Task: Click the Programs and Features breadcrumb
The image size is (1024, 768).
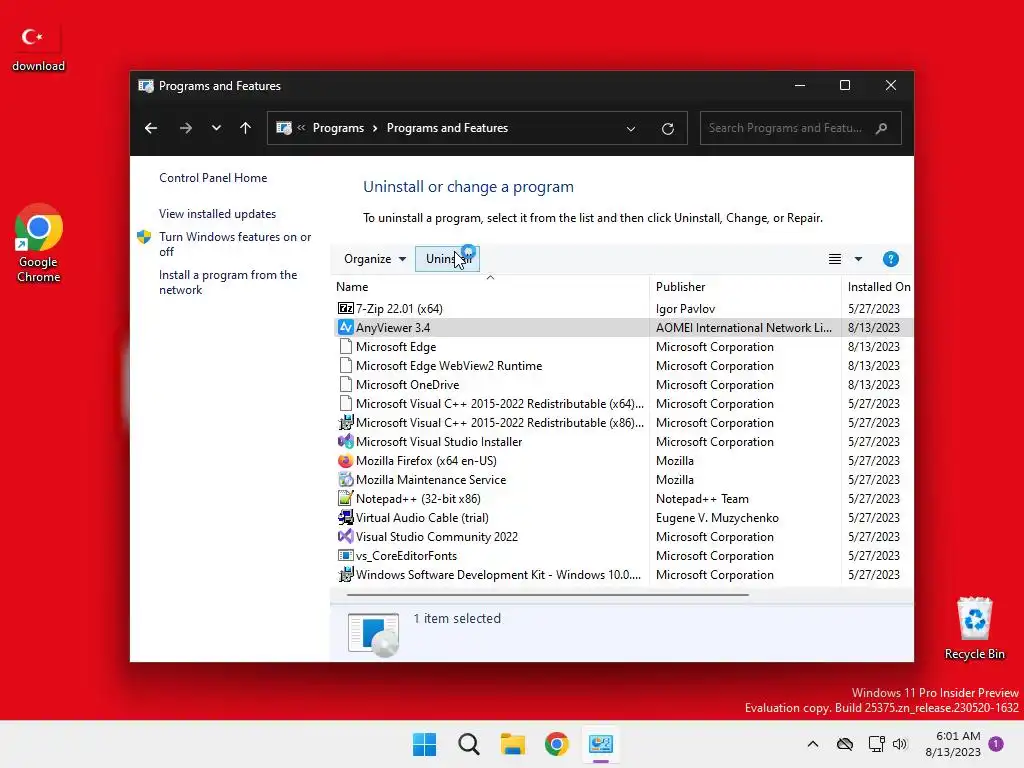Action: tap(447, 128)
